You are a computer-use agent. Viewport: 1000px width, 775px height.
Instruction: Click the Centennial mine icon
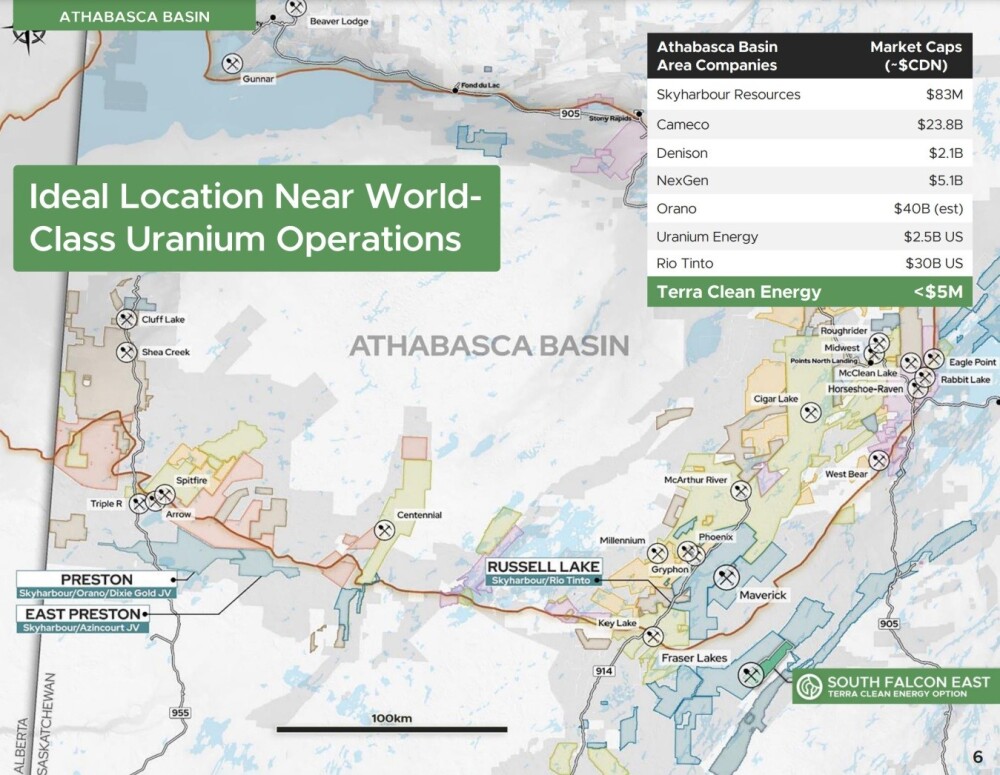(x=384, y=529)
